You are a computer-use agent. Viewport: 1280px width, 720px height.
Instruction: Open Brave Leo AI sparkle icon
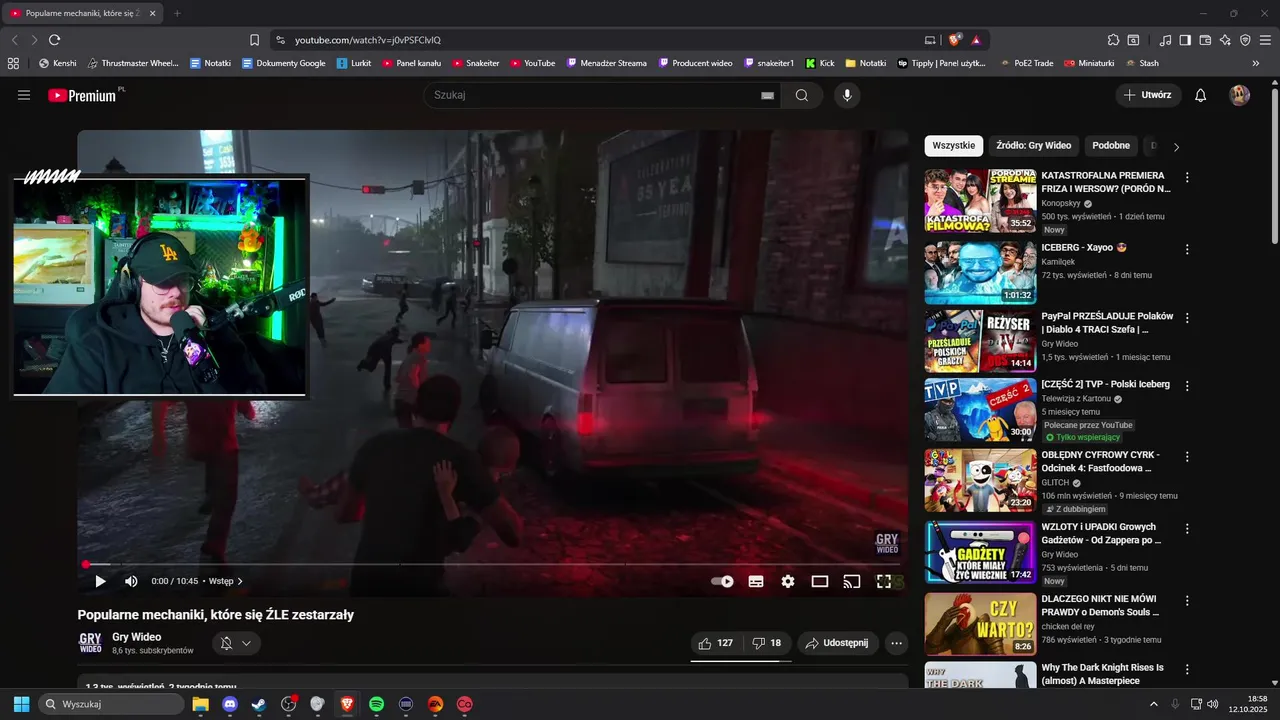point(1225,40)
